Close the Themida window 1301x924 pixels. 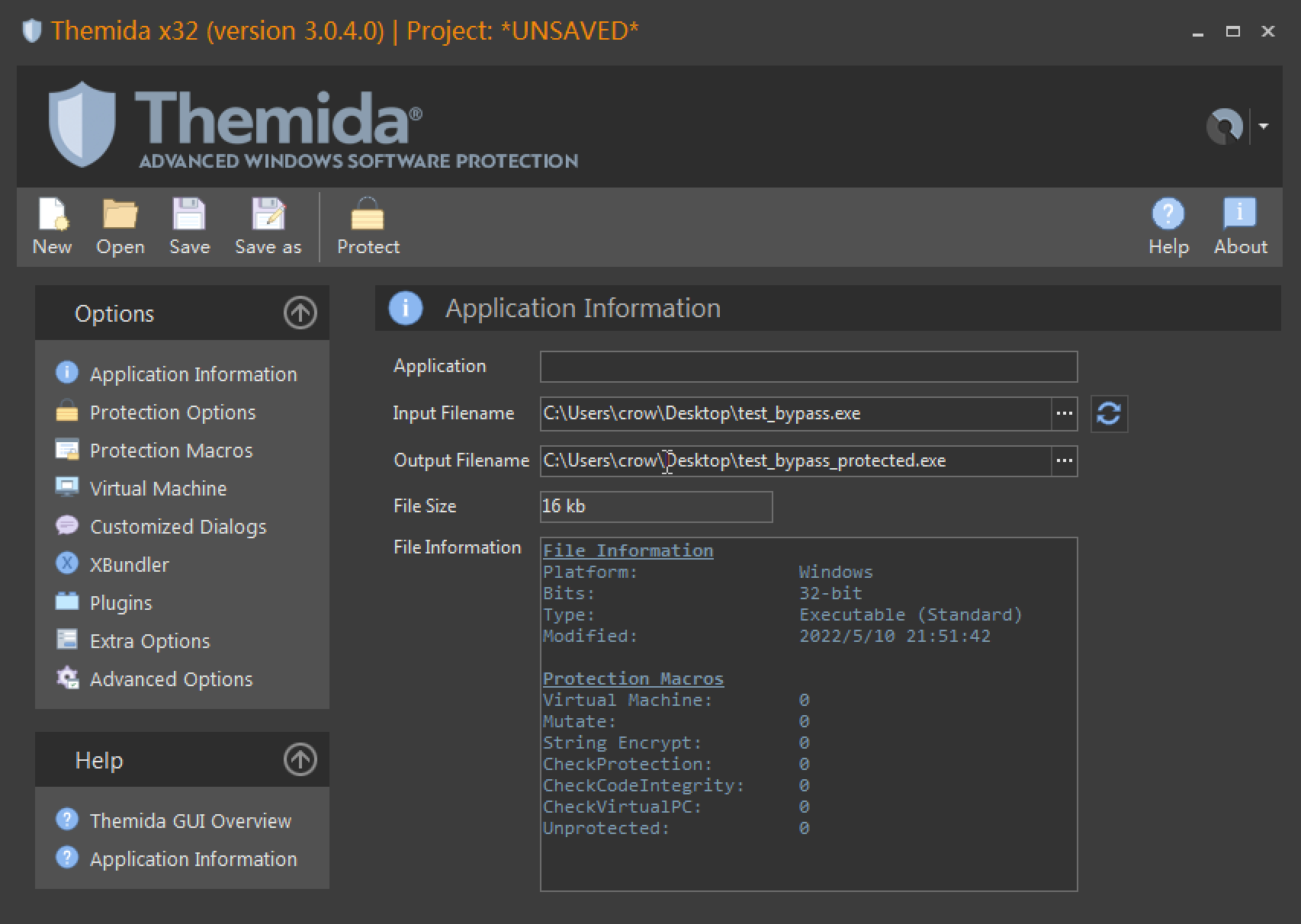(x=1268, y=31)
